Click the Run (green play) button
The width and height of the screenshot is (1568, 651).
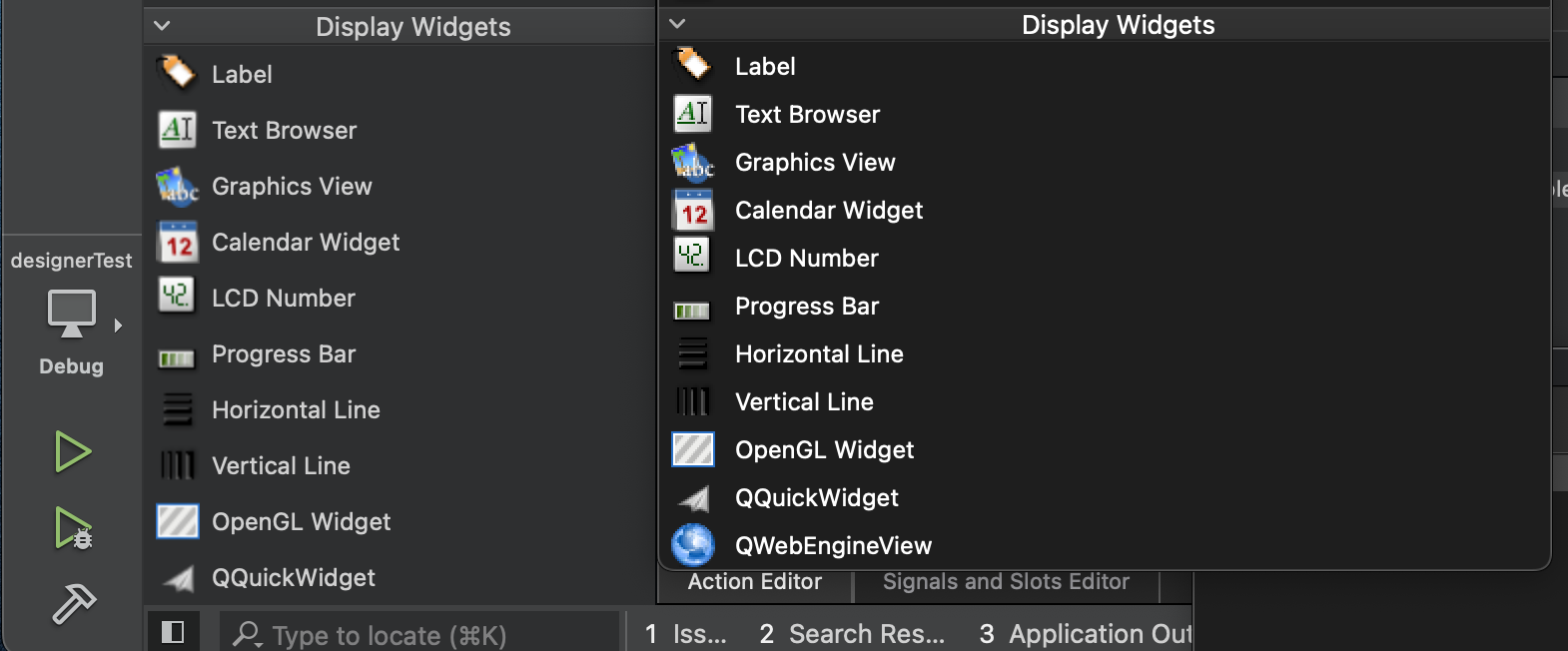[x=73, y=451]
